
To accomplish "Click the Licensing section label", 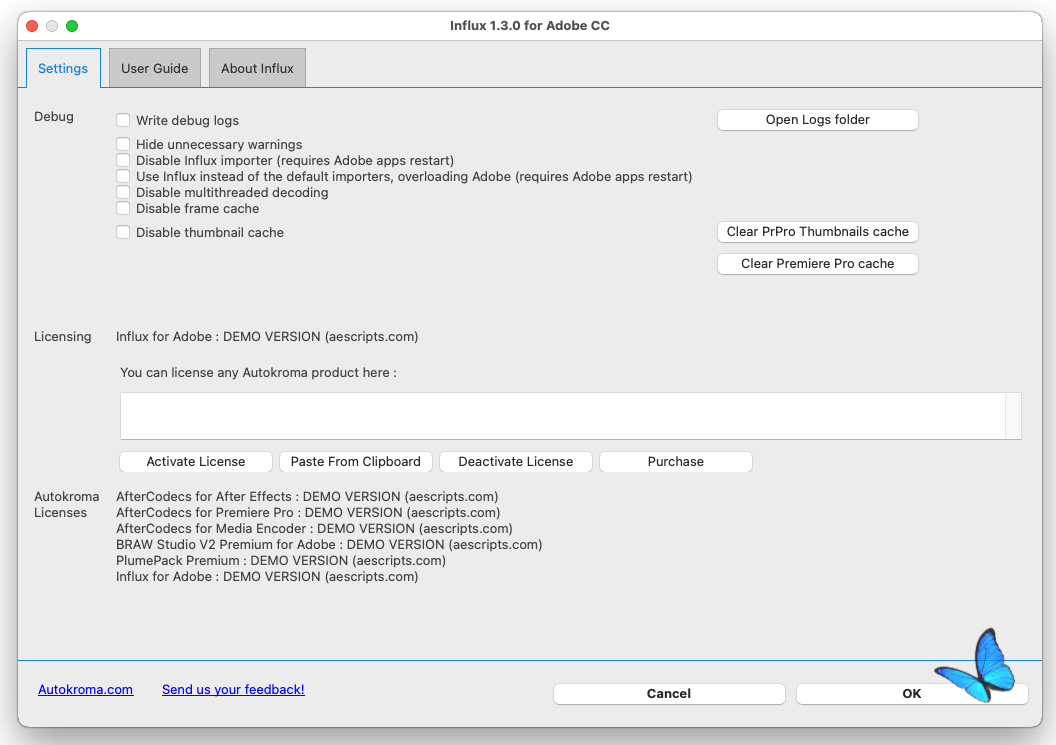I will click(x=63, y=336).
